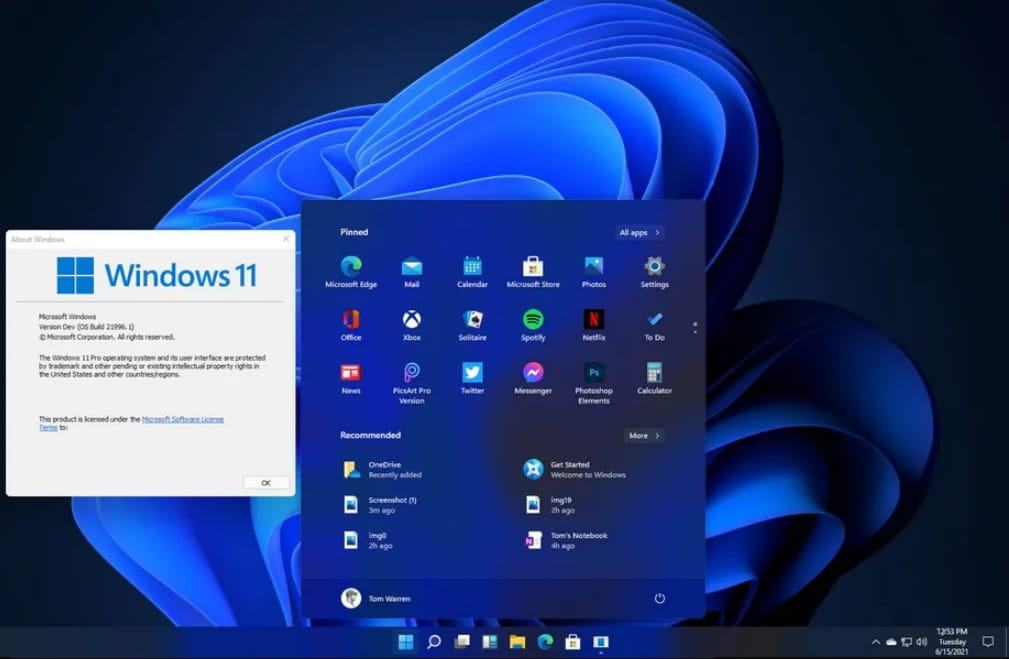Click Tom Warren's profile in Start menu

tap(375, 597)
